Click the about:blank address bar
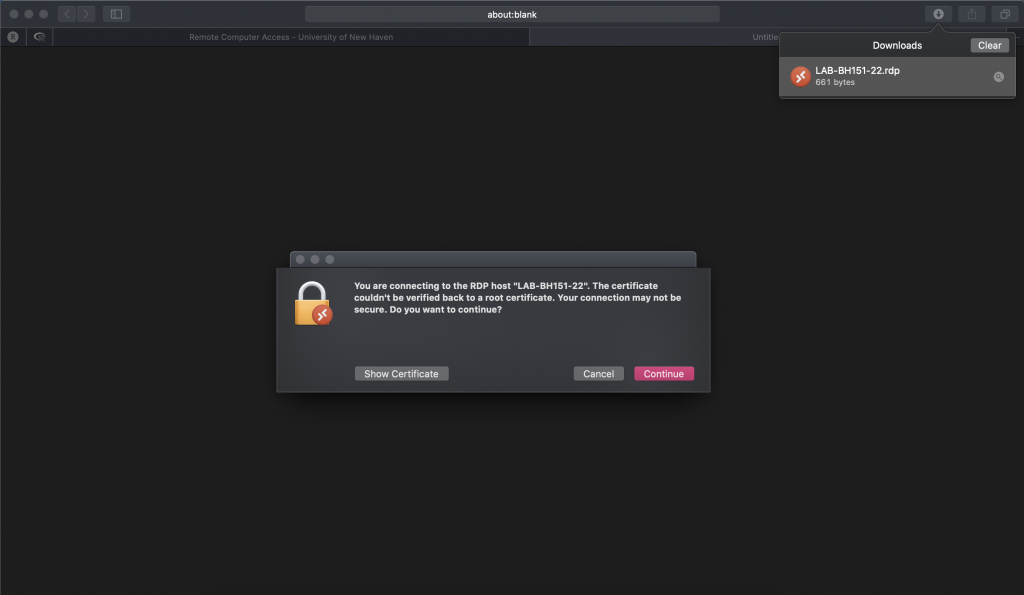Image resolution: width=1024 pixels, height=595 pixels. (x=512, y=14)
